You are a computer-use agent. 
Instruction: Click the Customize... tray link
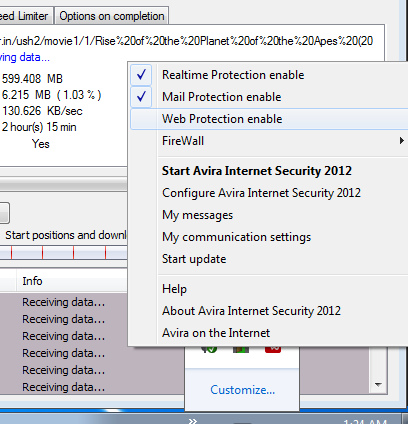pos(243,390)
